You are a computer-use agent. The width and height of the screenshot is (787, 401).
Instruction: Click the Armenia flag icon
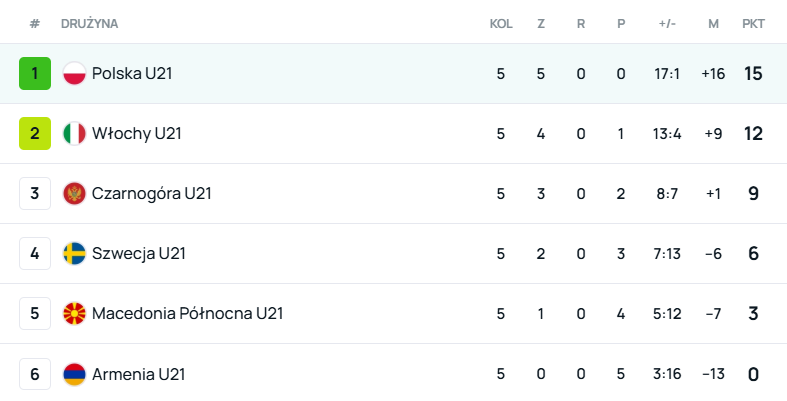(x=74, y=374)
